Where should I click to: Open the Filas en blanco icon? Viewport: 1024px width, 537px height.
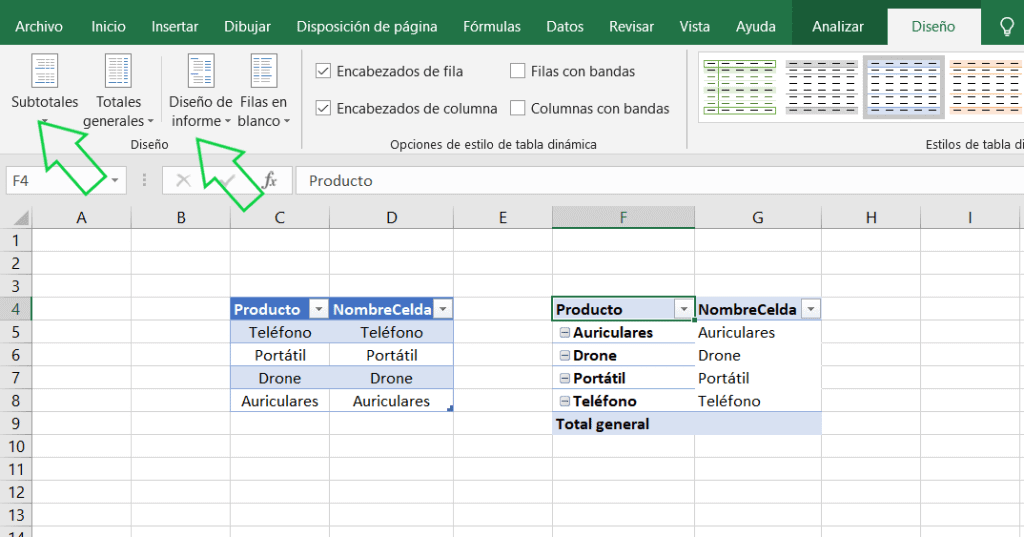coord(263,71)
